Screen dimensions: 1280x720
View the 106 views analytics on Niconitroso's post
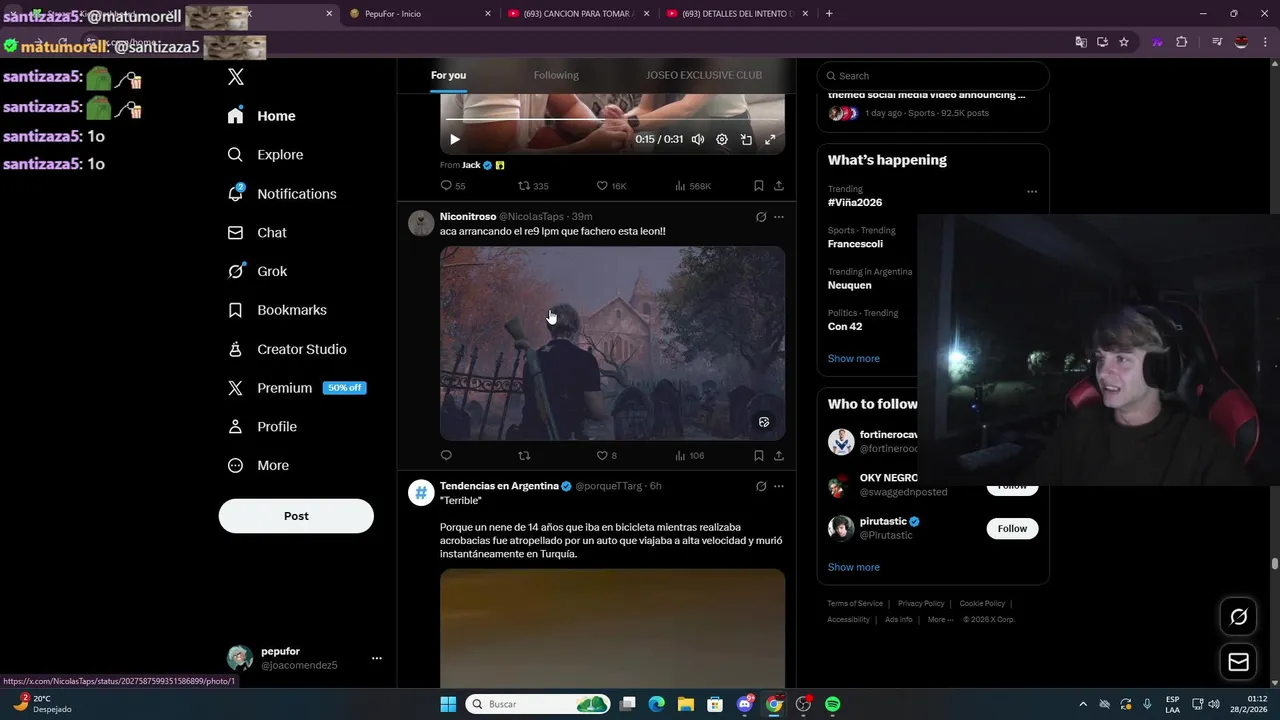tap(690, 456)
